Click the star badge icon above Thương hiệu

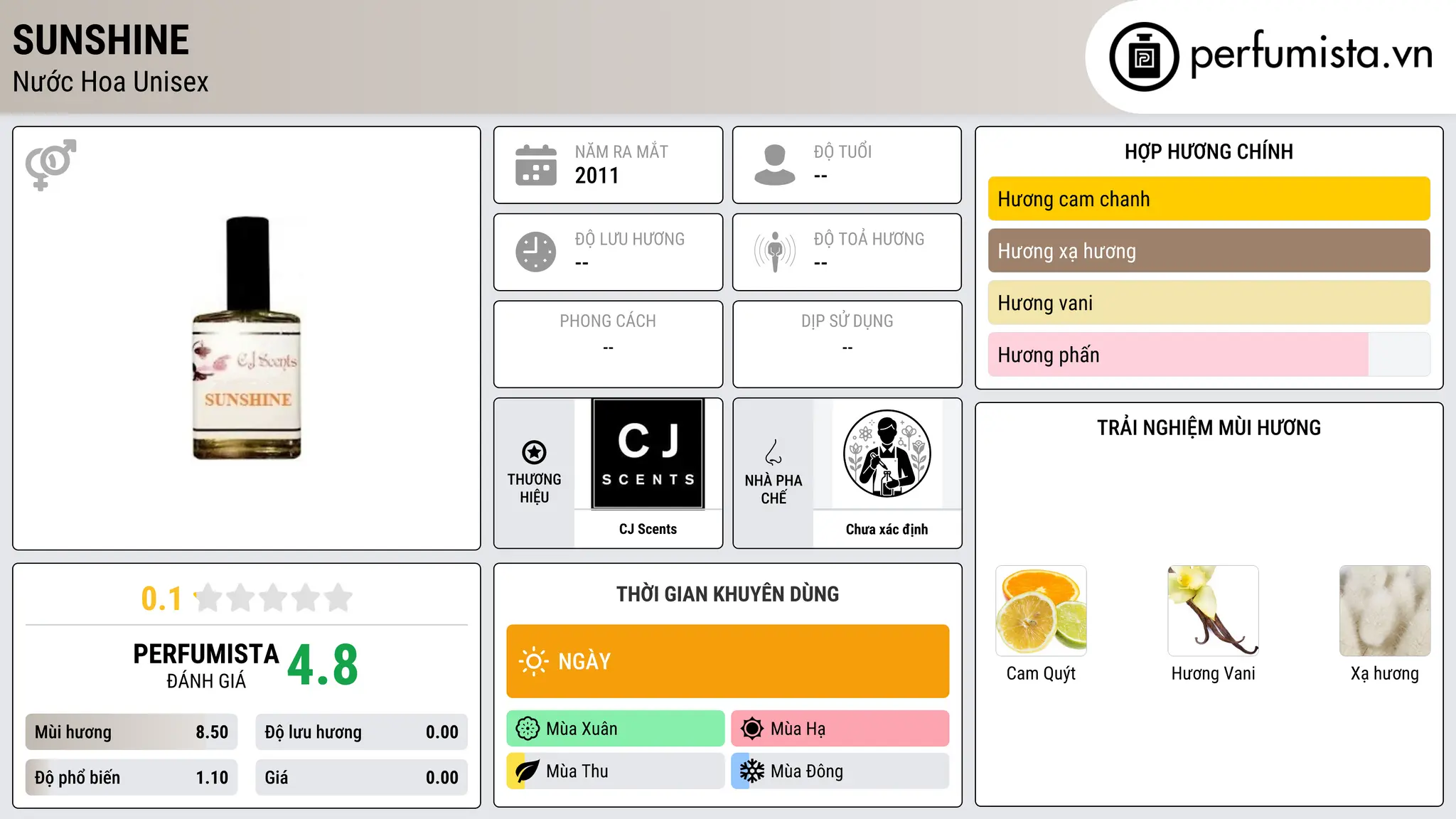tap(534, 451)
